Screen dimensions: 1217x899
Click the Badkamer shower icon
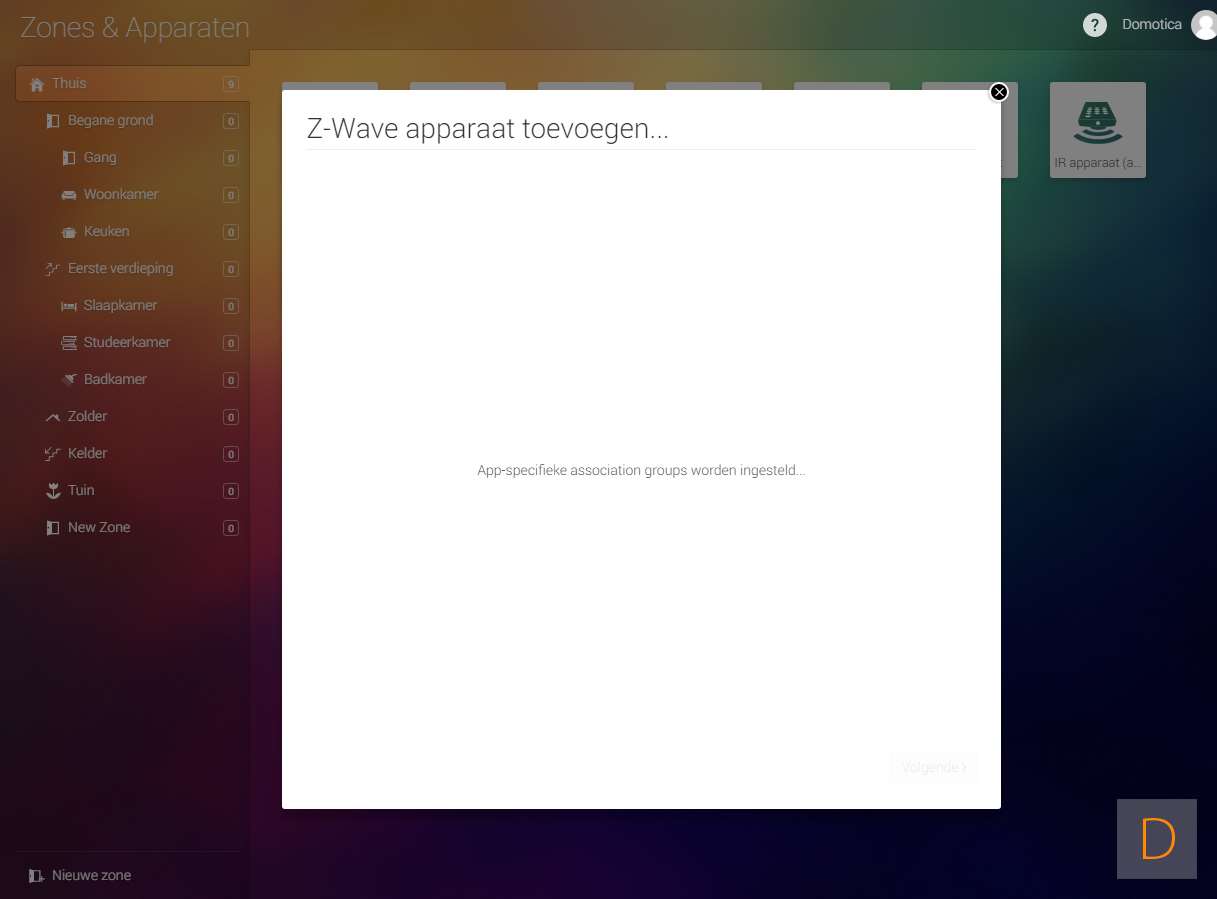pyautogui.click(x=69, y=380)
